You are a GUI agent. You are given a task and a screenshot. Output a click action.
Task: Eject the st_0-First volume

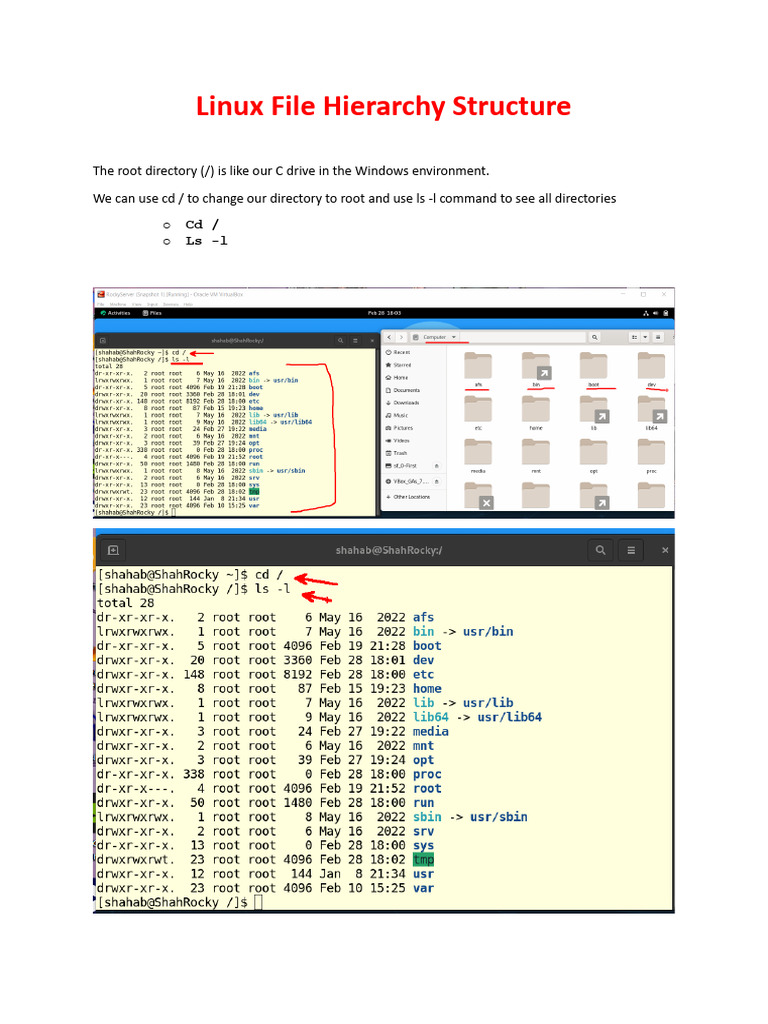point(436,466)
